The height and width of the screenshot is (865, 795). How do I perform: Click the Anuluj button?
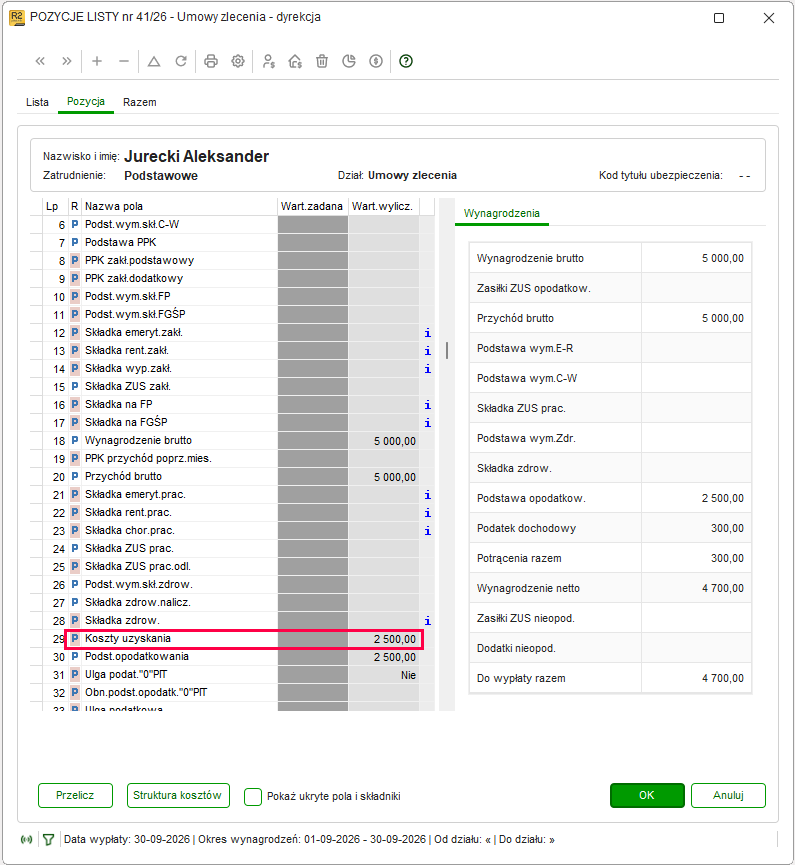point(728,795)
